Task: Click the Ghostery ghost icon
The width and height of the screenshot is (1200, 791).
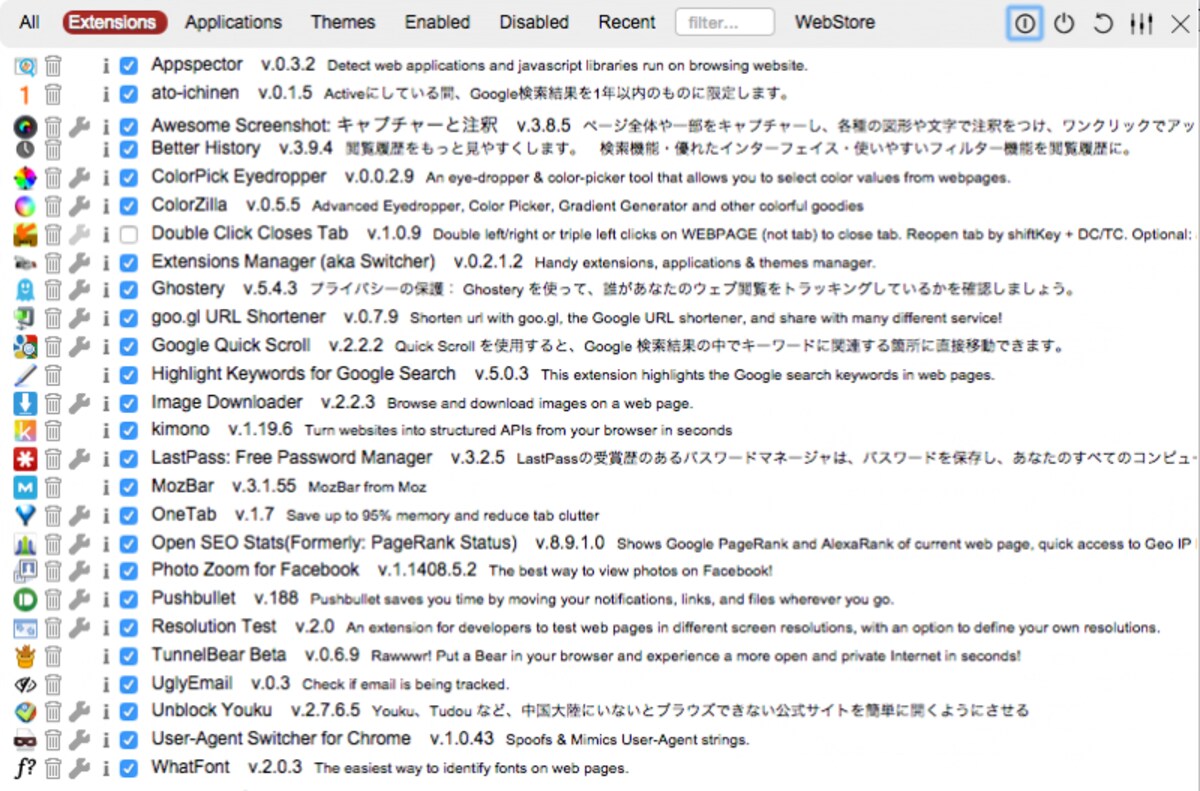Action: 25,290
